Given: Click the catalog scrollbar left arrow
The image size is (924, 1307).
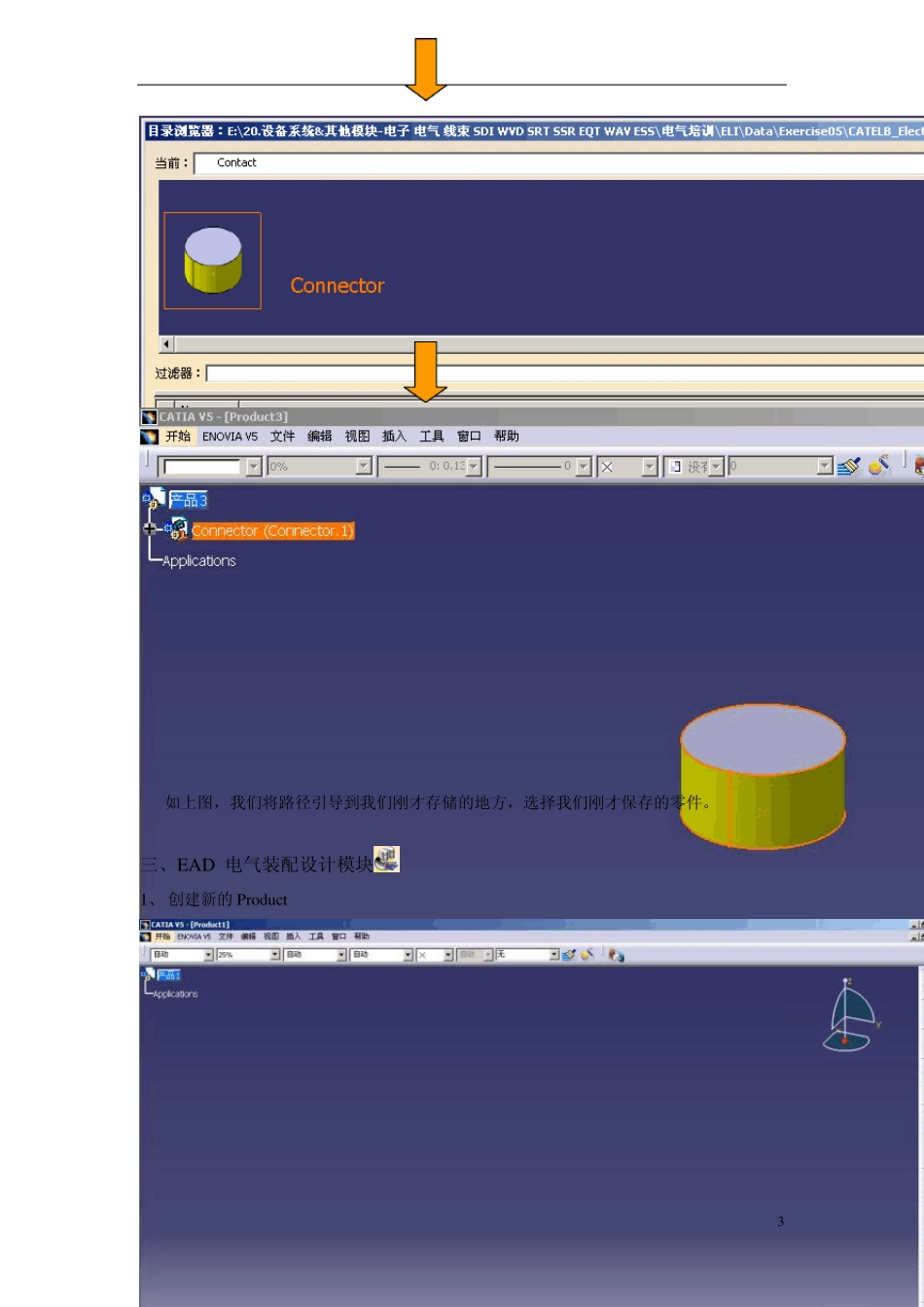Looking at the screenshot, I should pyautogui.click(x=166, y=344).
